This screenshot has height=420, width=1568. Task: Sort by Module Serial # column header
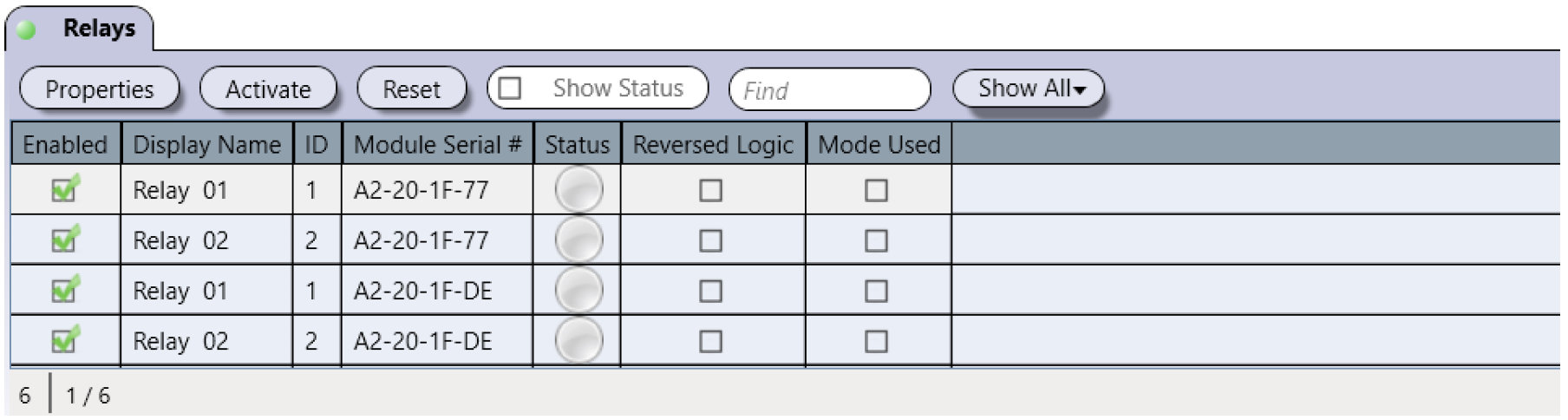[x=437, y=144]
